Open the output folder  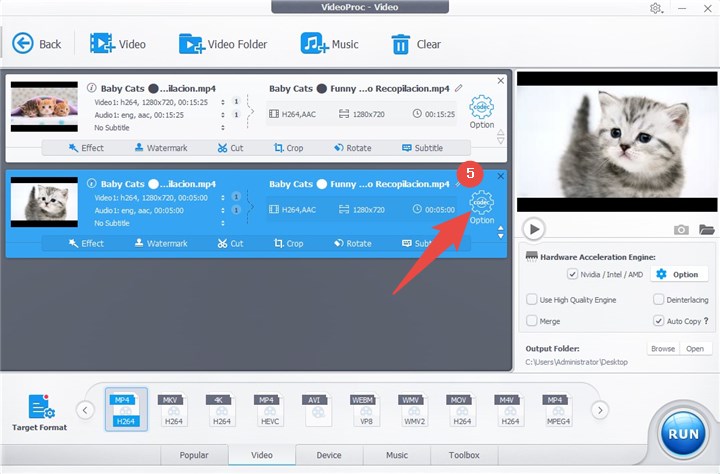695,349
